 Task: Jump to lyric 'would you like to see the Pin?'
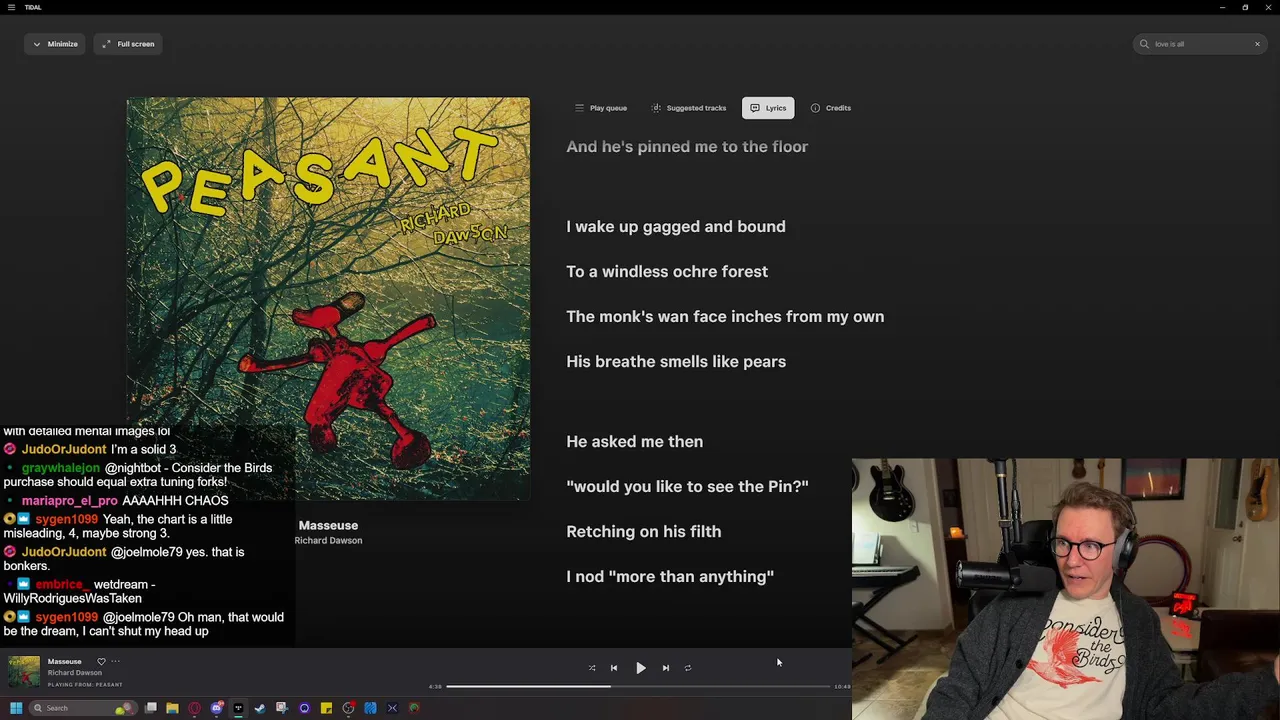tap(687, 487)
